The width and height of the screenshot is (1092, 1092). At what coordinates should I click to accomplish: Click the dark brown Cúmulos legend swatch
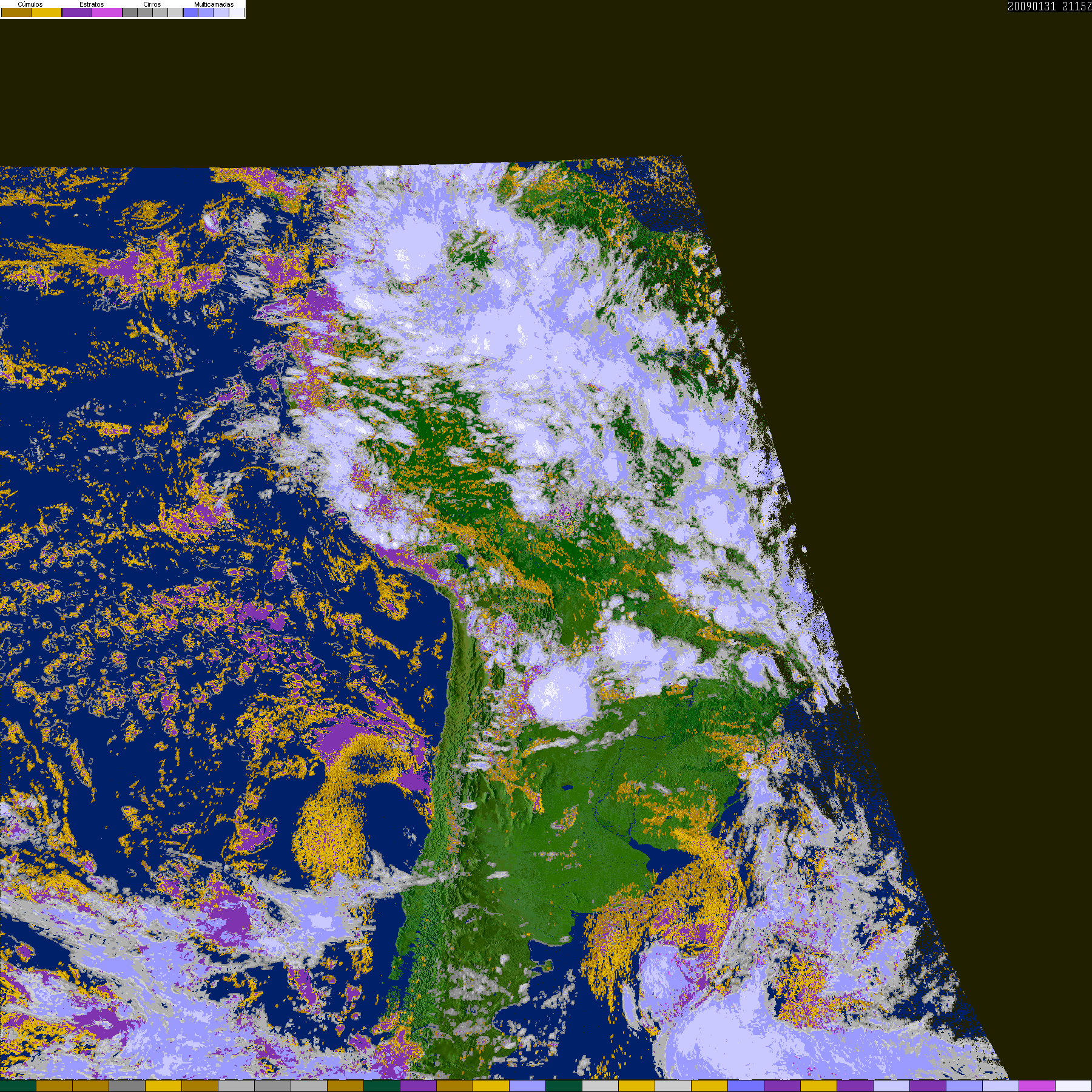(16, 12)
